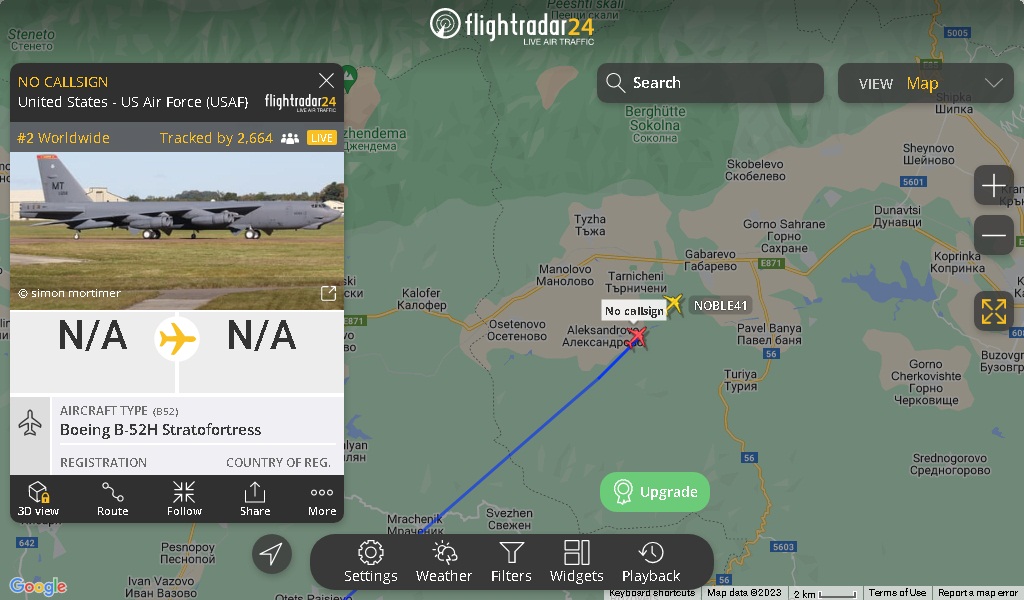Open the Weather layers panel
Screen dimensions: 1024x600
443,561
